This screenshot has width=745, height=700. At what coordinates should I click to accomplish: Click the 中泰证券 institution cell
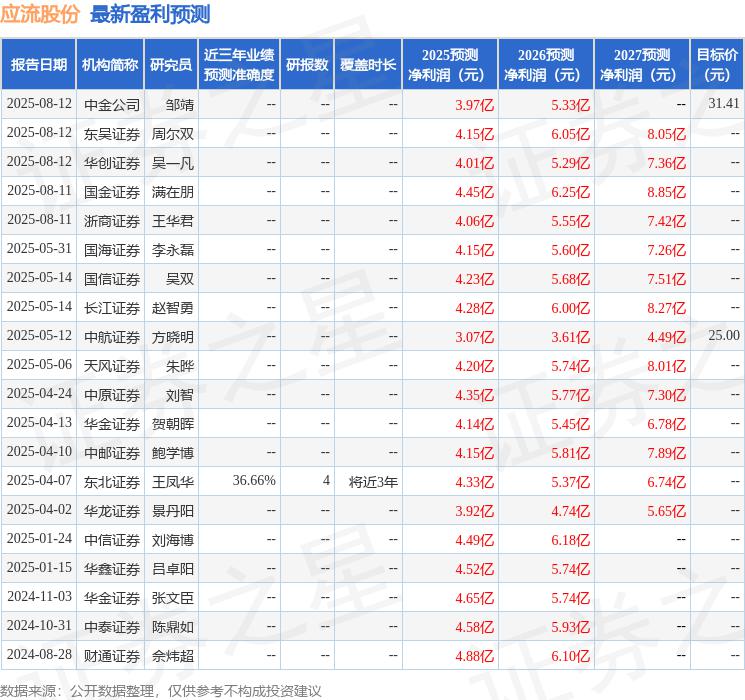(x=112, y=627)
